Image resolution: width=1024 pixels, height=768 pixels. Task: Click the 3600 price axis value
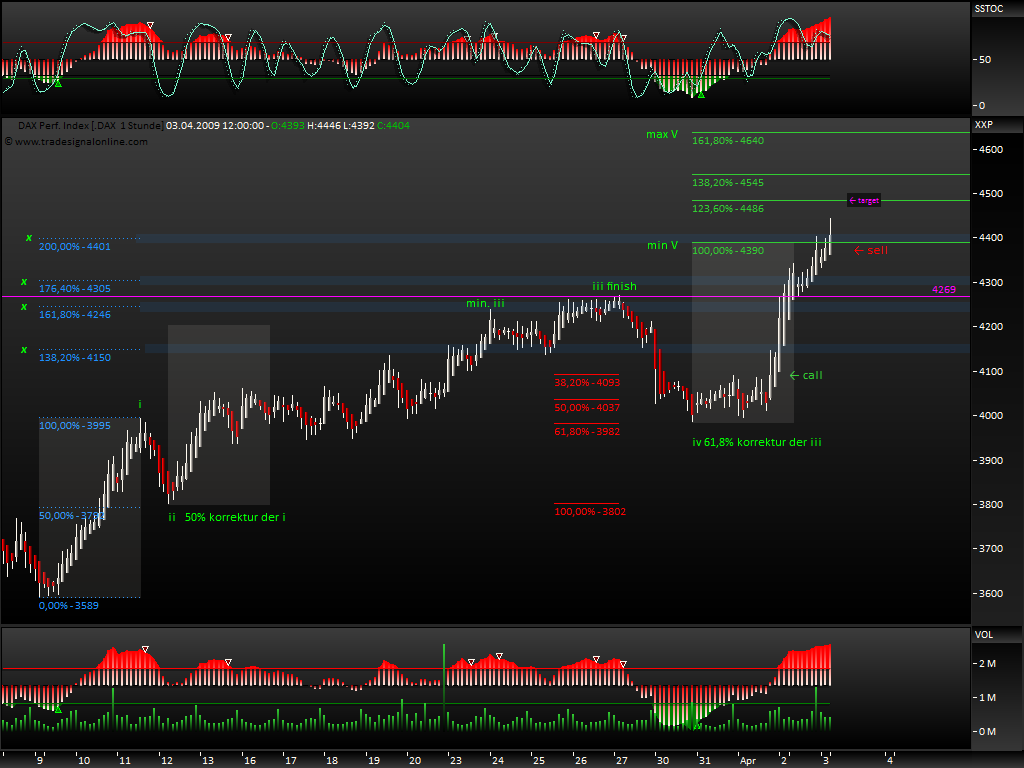coord(991,593)
